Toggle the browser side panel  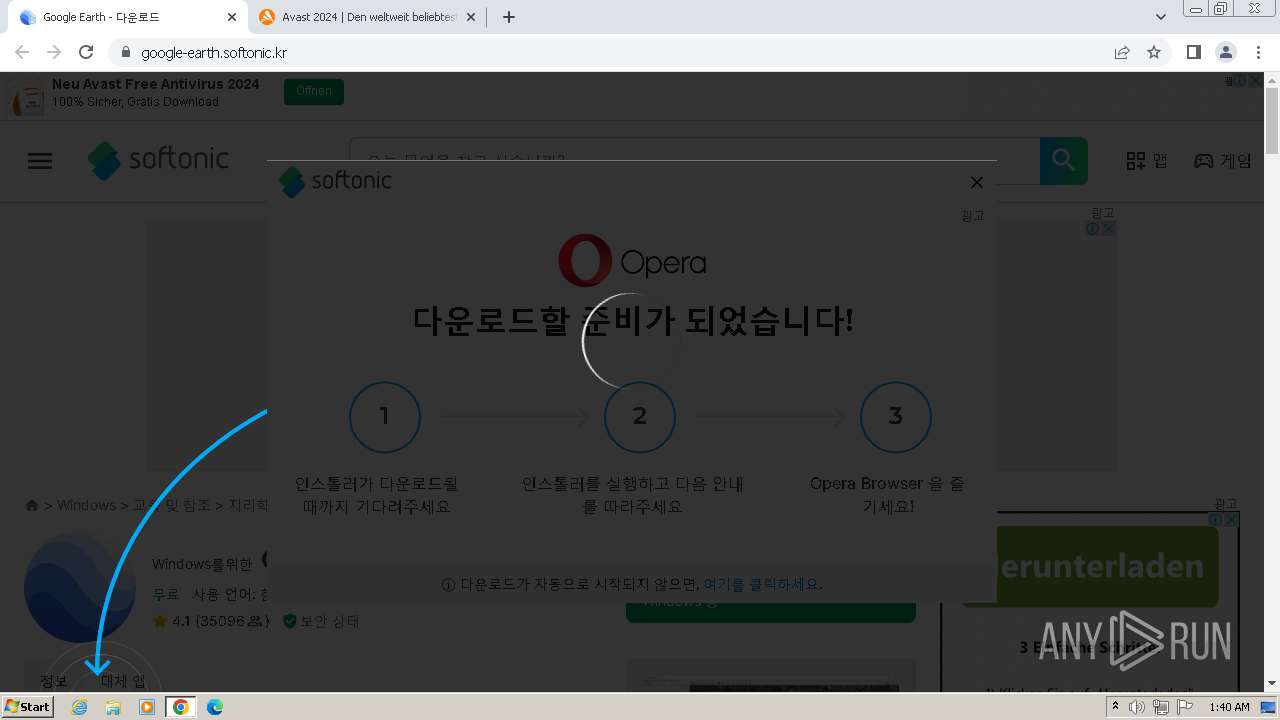tap(1194, 52)
